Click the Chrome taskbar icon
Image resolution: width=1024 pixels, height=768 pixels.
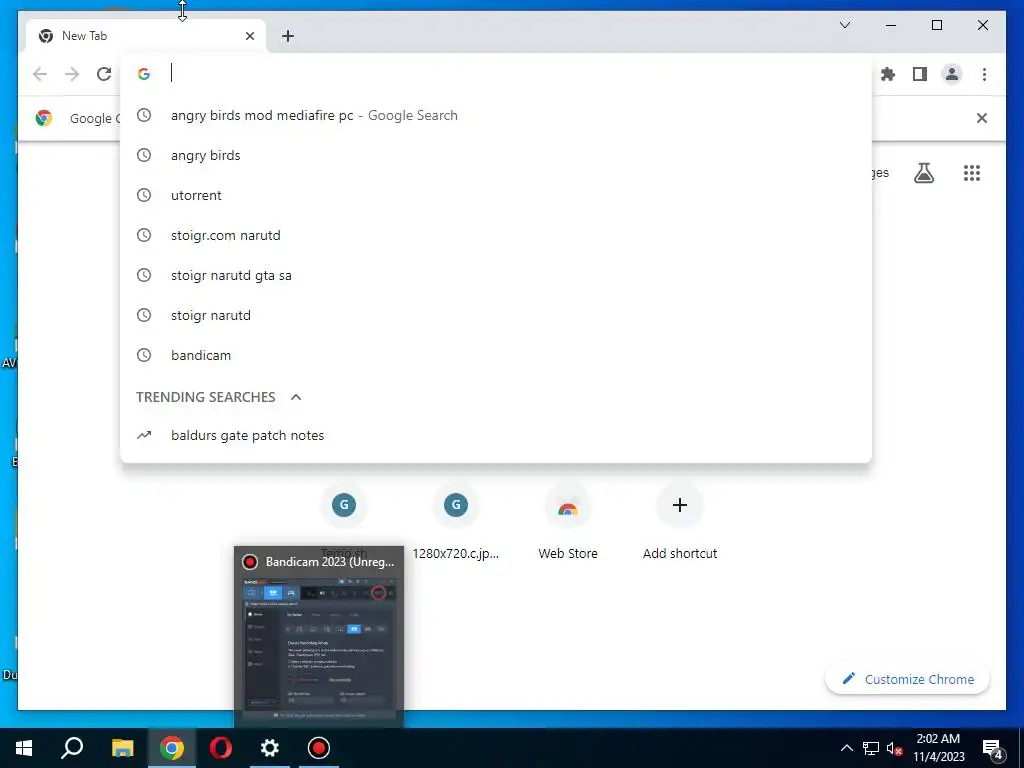(x=171, y=748)
